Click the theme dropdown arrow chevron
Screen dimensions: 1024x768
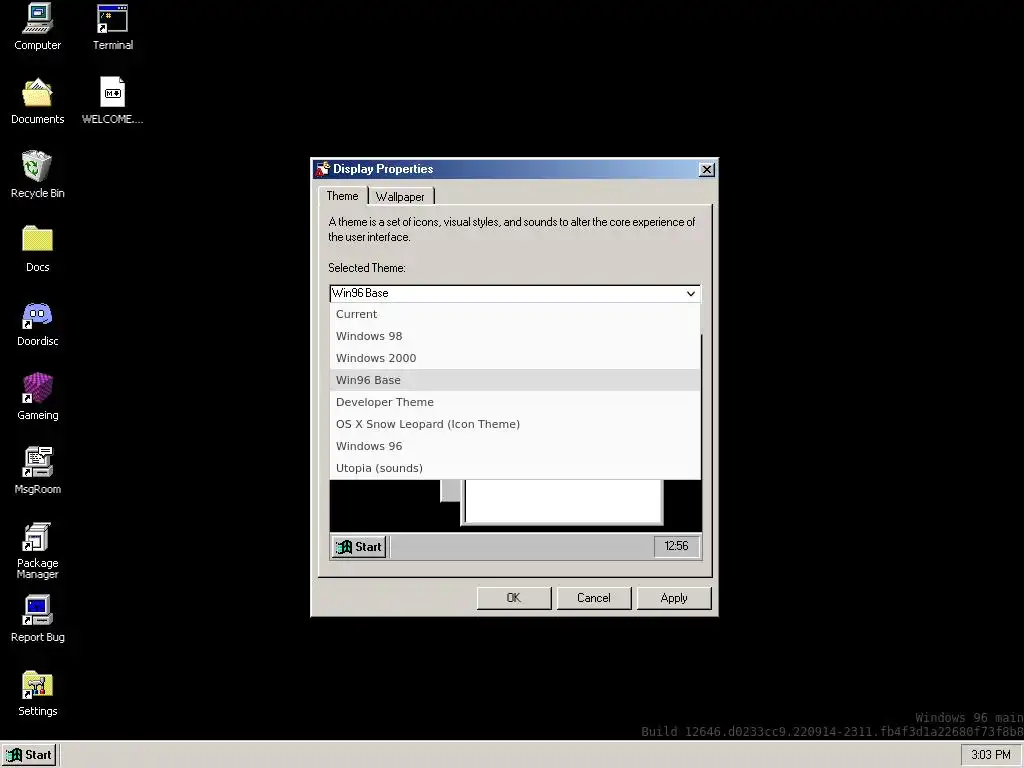click(x=690, y=294)
